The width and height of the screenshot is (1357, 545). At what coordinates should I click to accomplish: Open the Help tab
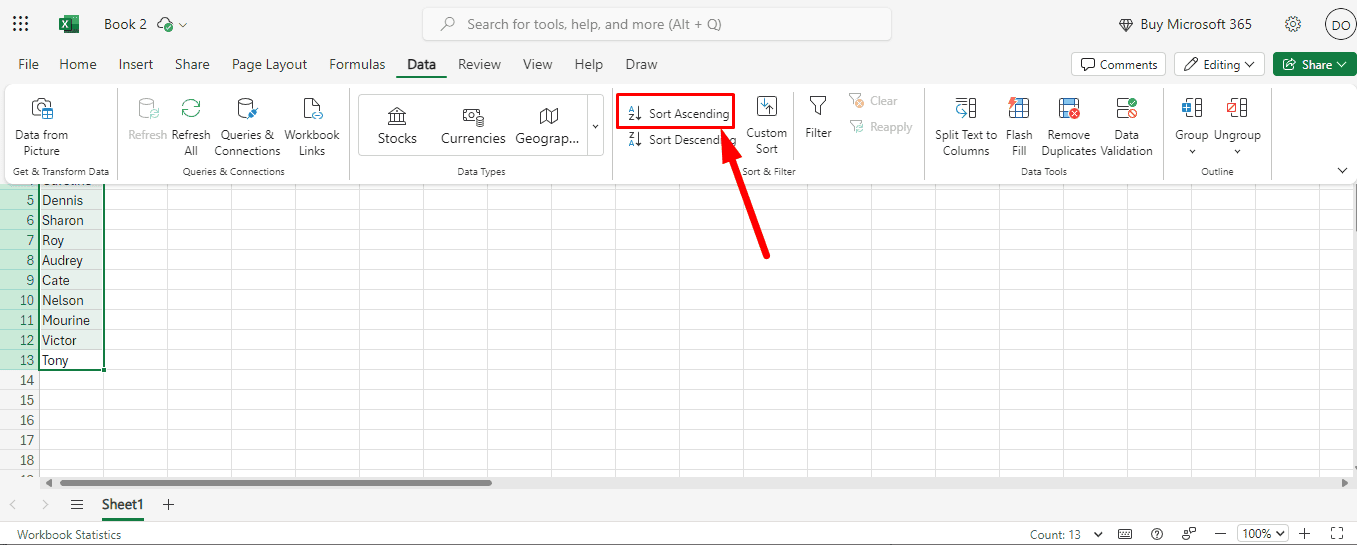click(589, 64)
